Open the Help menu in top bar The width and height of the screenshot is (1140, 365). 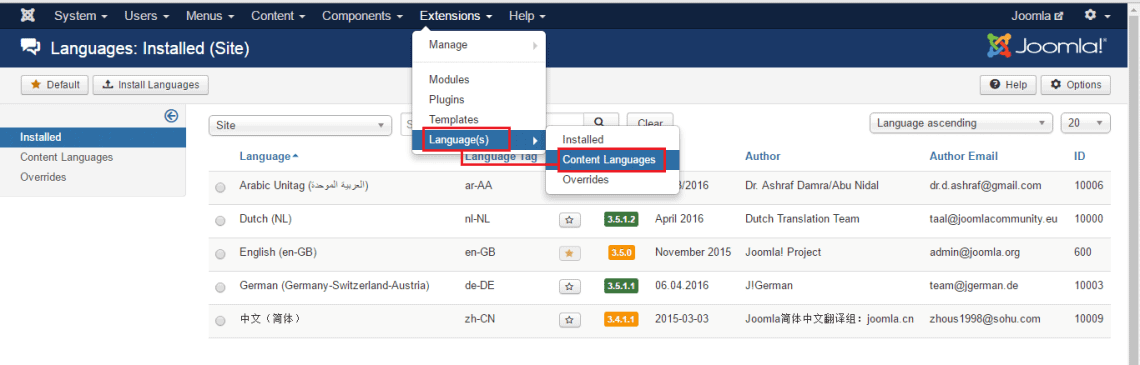(x=527, y=15)
